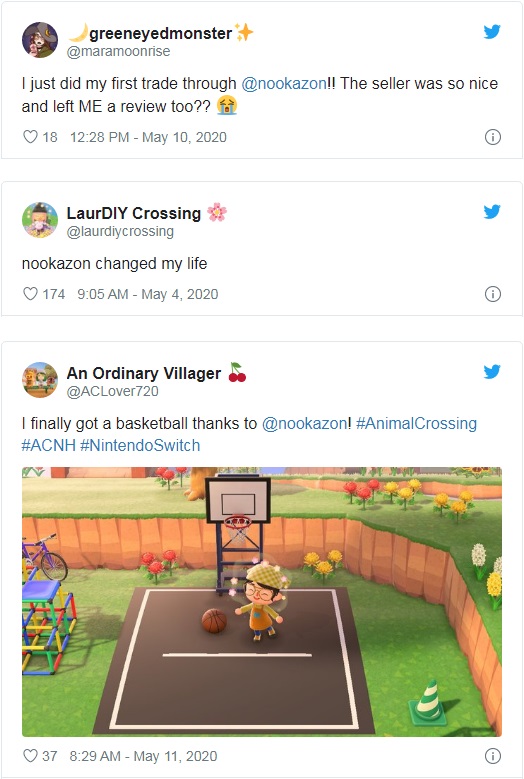Click the Twitter bird icon on An Ordinary Villager's tweet
The height and width of the screenshot is (779, 524).
[x=492, y=372]
